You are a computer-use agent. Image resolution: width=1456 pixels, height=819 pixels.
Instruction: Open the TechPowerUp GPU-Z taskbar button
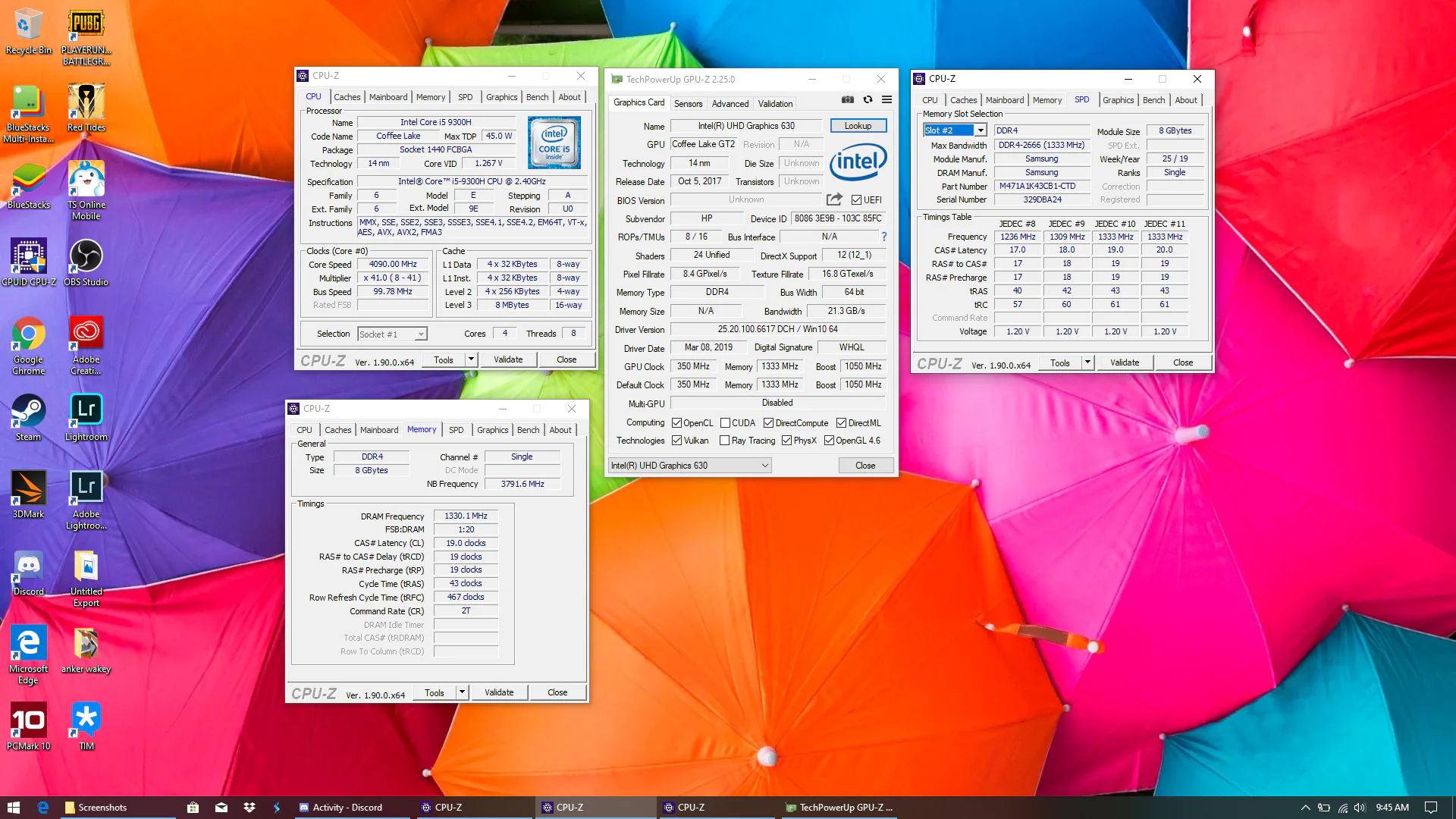coord(839,808)
